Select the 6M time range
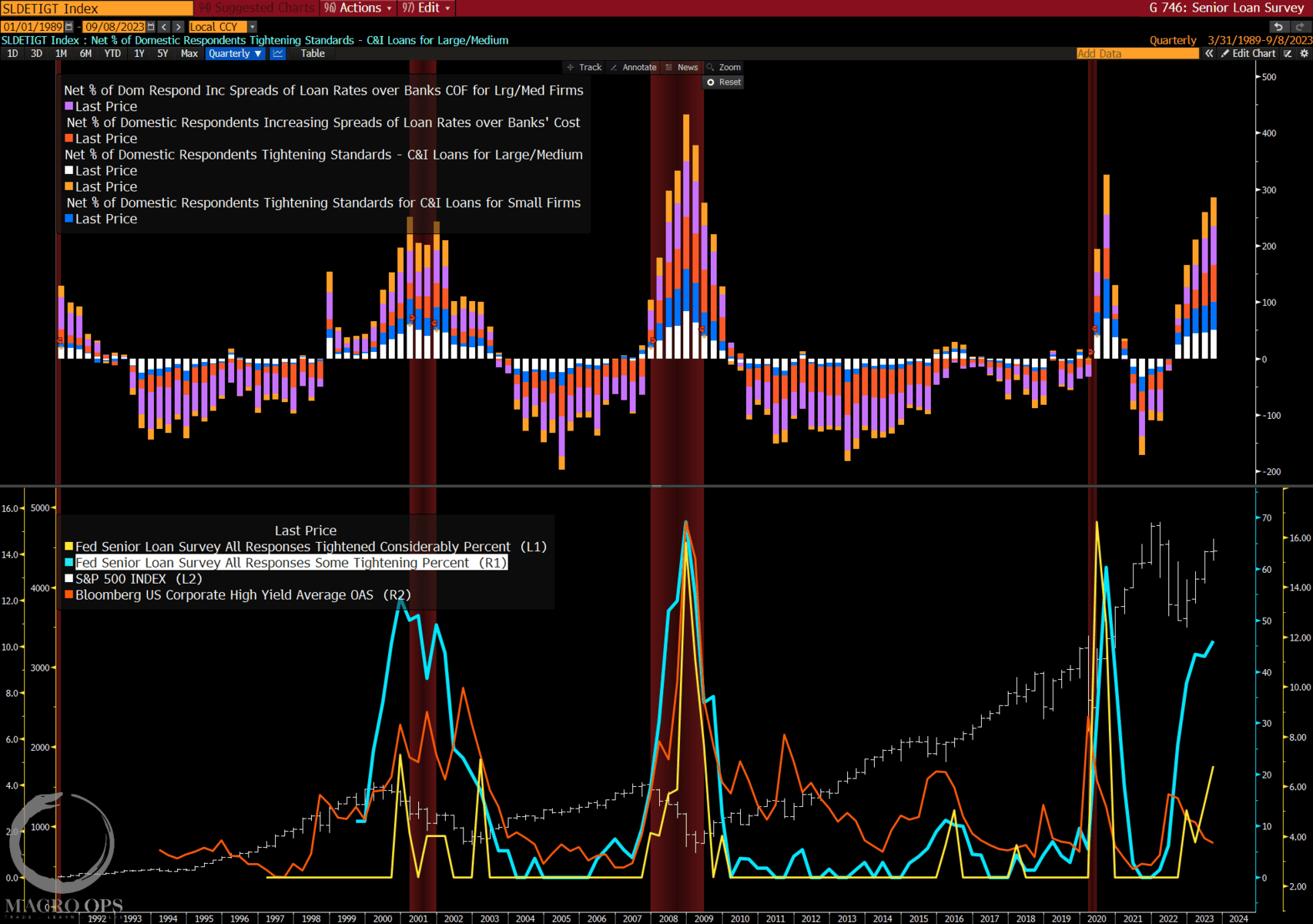This screenshot has width=1313, height=924. point(85,54)
